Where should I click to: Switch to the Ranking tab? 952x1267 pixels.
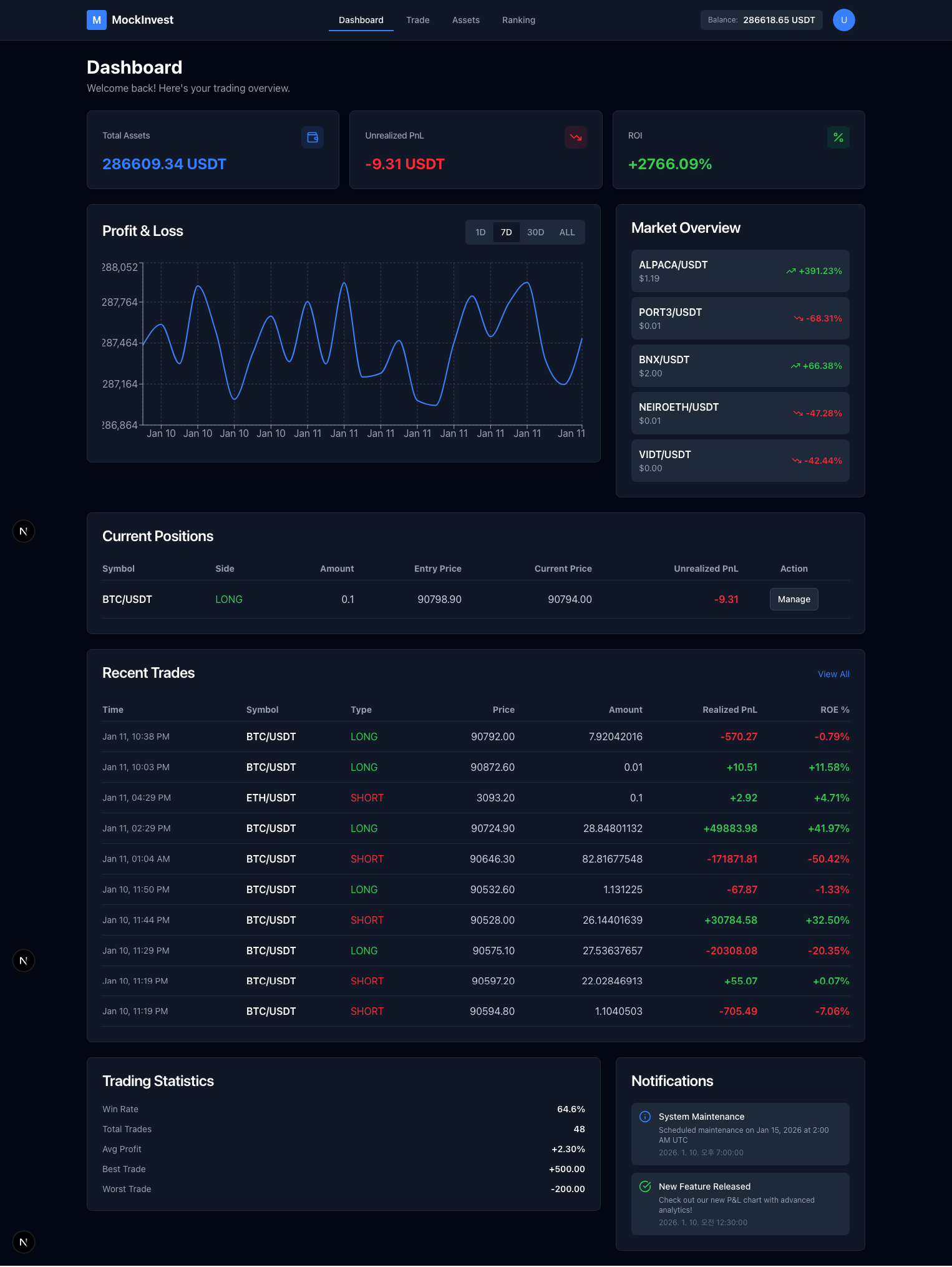(x=518, y=20)
